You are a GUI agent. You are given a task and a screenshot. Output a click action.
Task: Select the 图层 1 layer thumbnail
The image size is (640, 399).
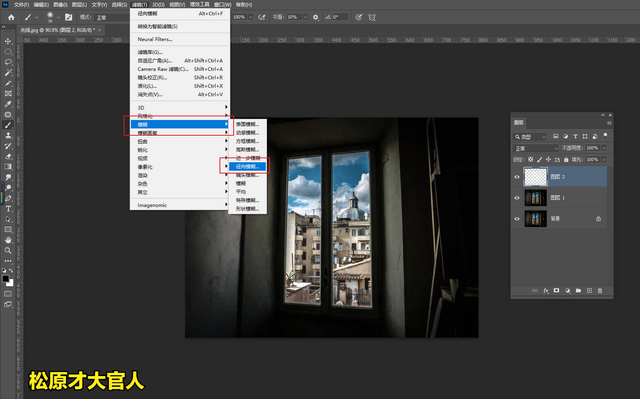point(535,198)
